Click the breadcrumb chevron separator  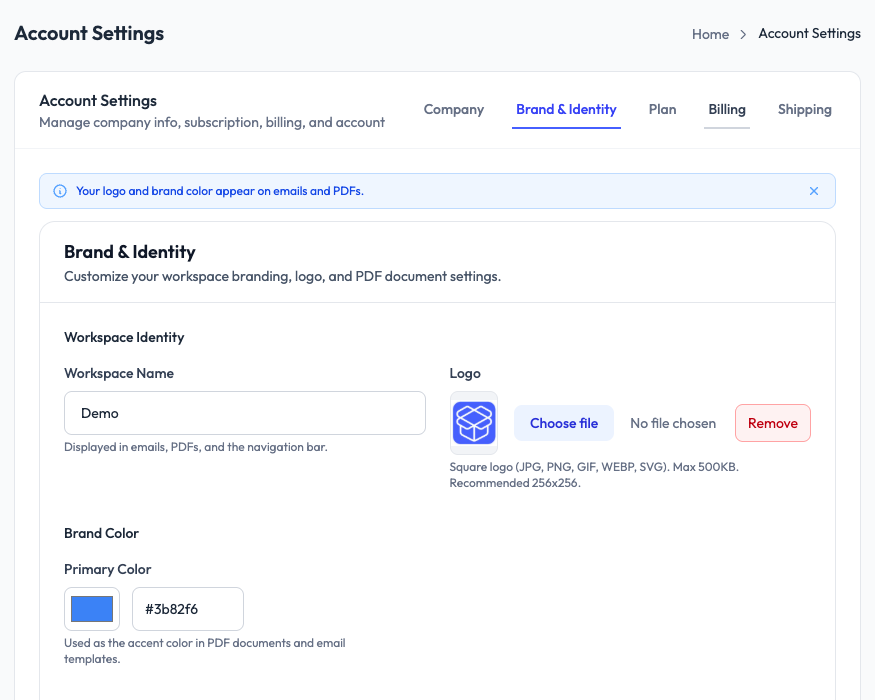coord(744,34)
